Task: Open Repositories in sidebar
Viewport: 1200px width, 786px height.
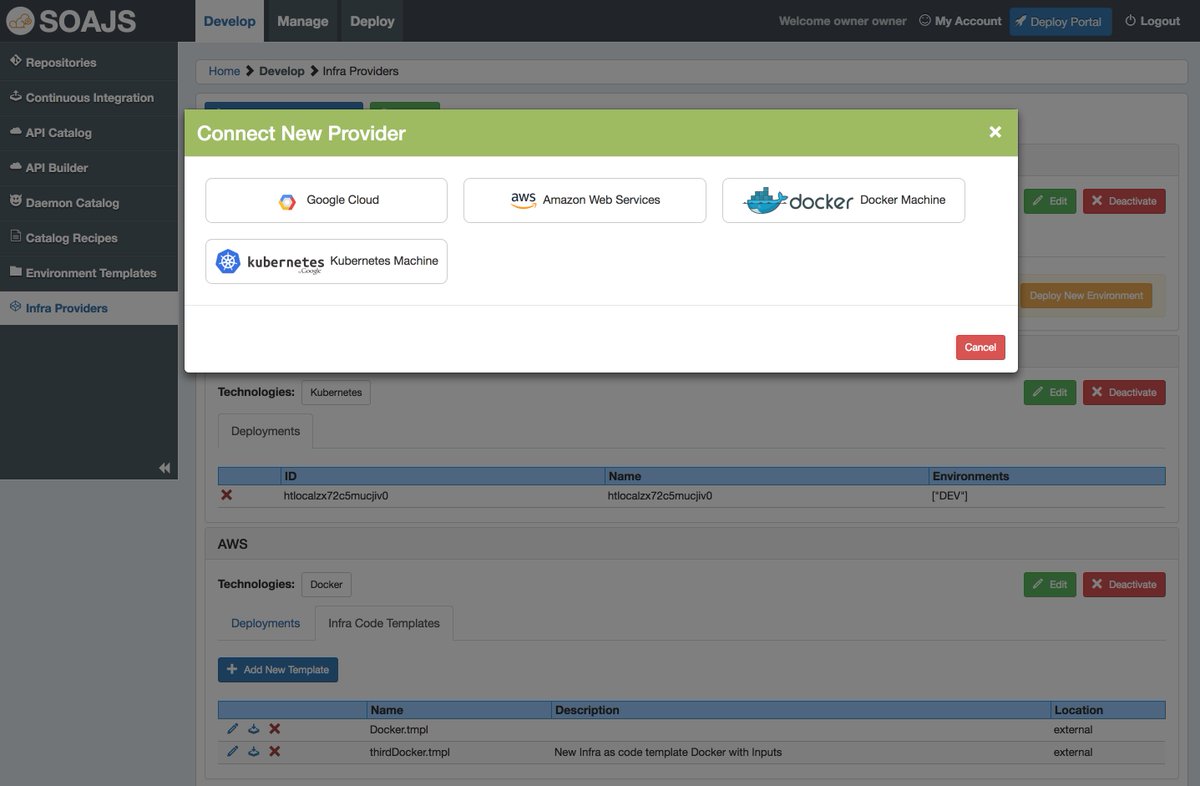Action: [89, 62]
